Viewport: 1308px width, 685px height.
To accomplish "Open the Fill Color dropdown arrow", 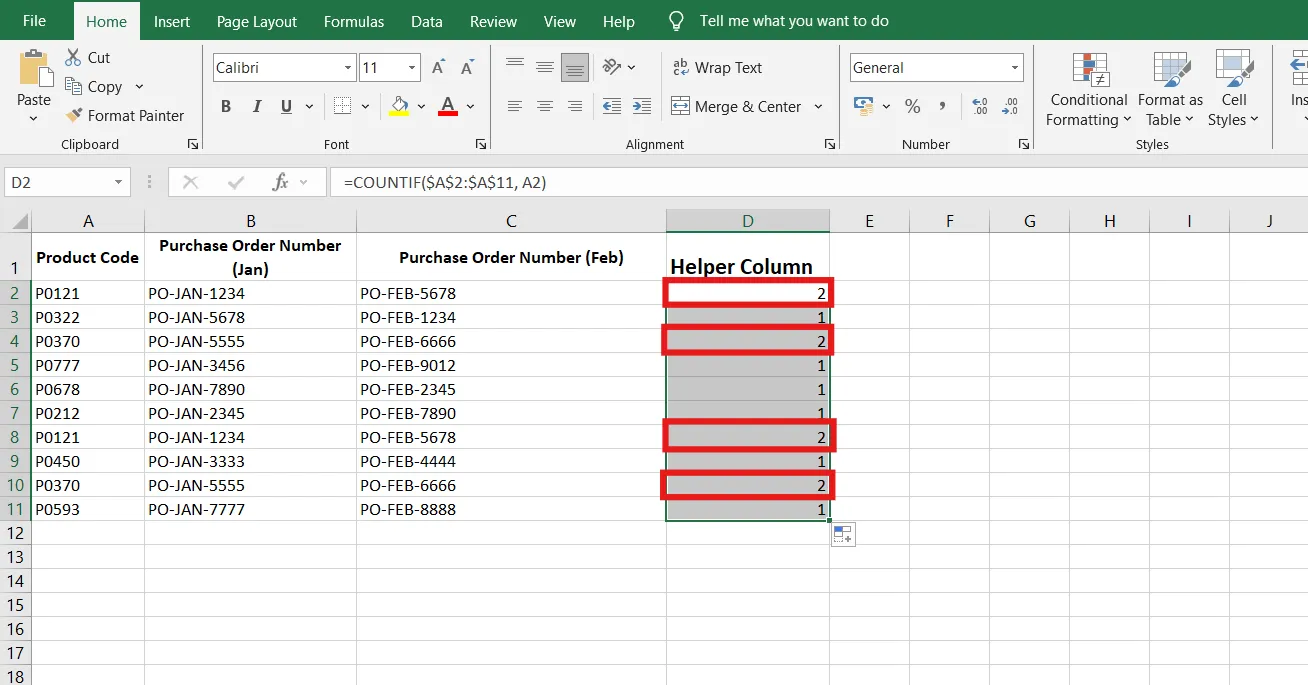I will click(421, 106).
